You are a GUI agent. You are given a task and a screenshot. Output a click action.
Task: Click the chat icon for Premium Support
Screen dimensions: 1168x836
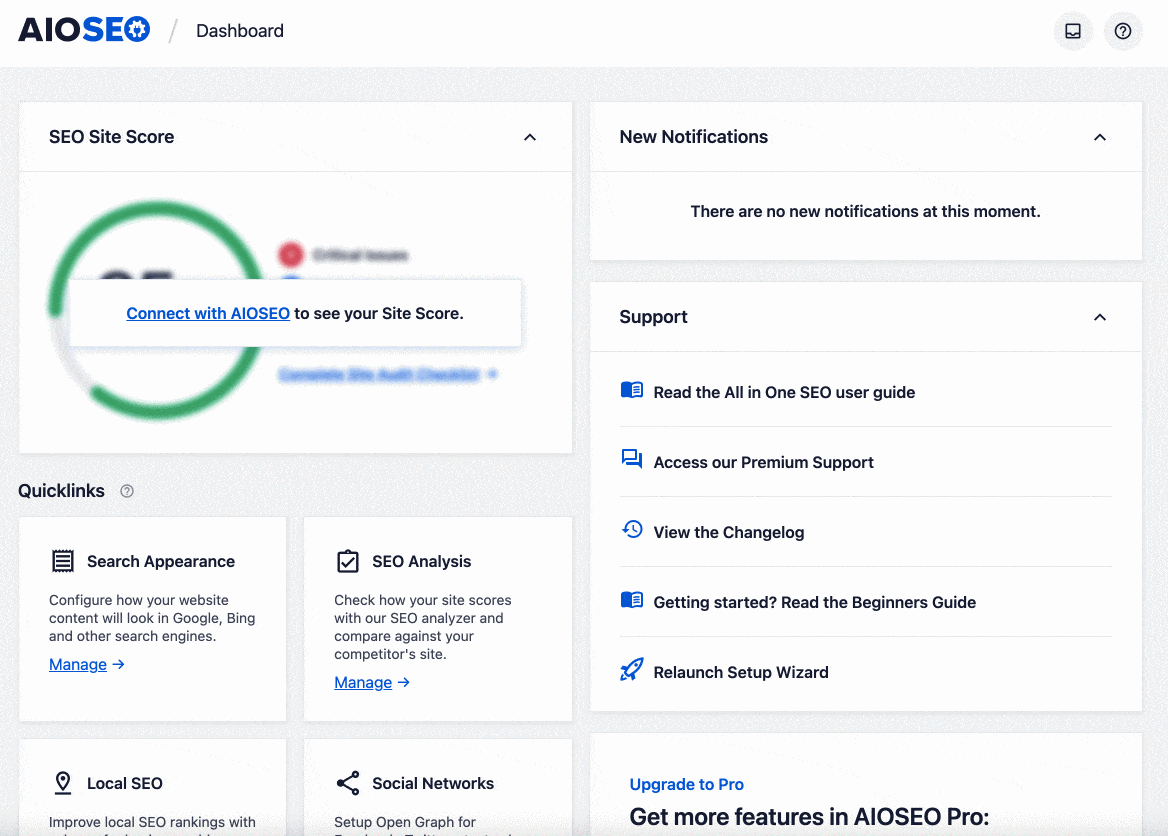tap(631, 460)
